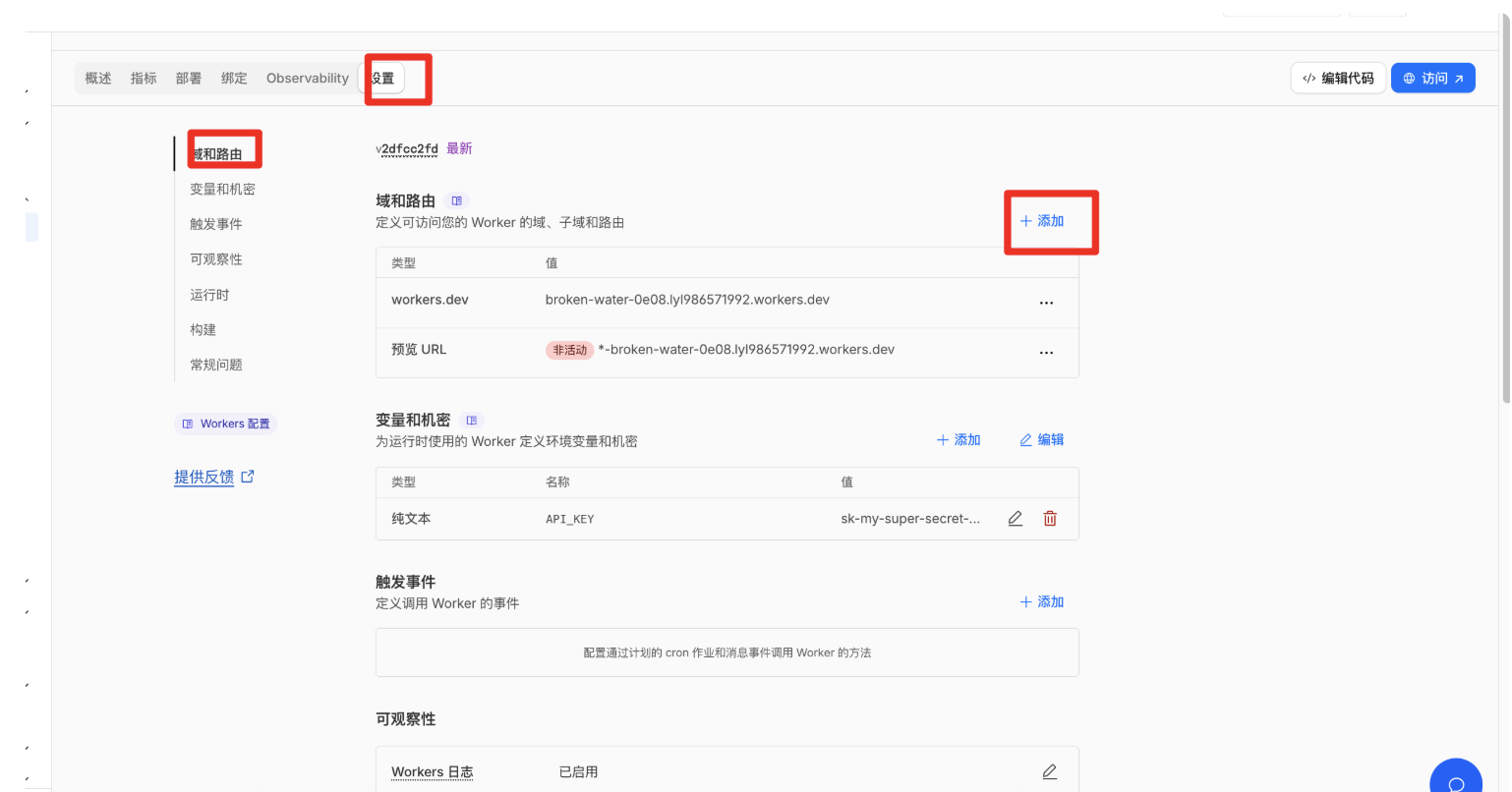This screenshot has height=792, width=1512.
Task: Open three-dot menu for workers.dev row
Action: point(1046,303)
